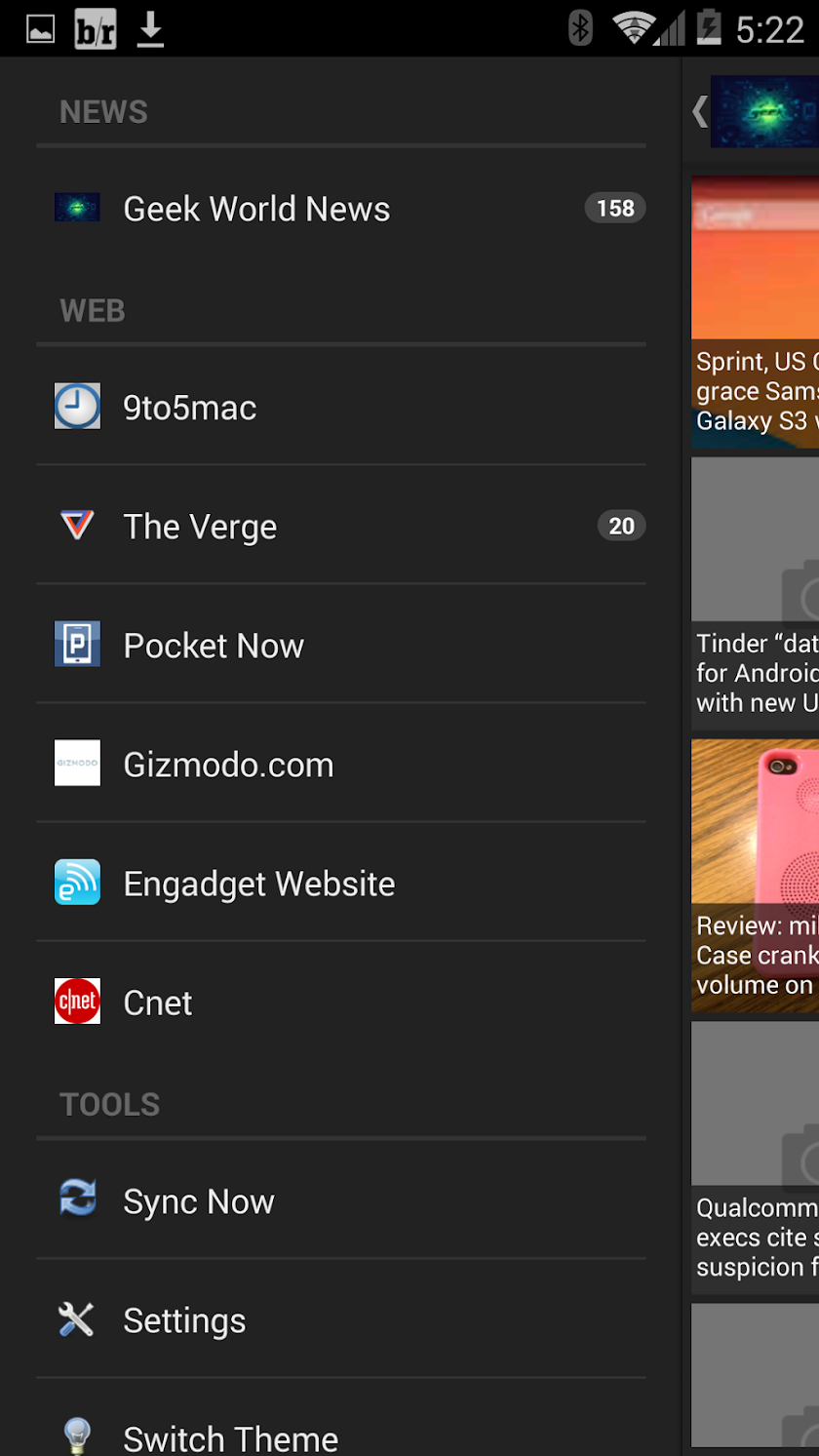Click the 158 unread count badge

(615, 208)
